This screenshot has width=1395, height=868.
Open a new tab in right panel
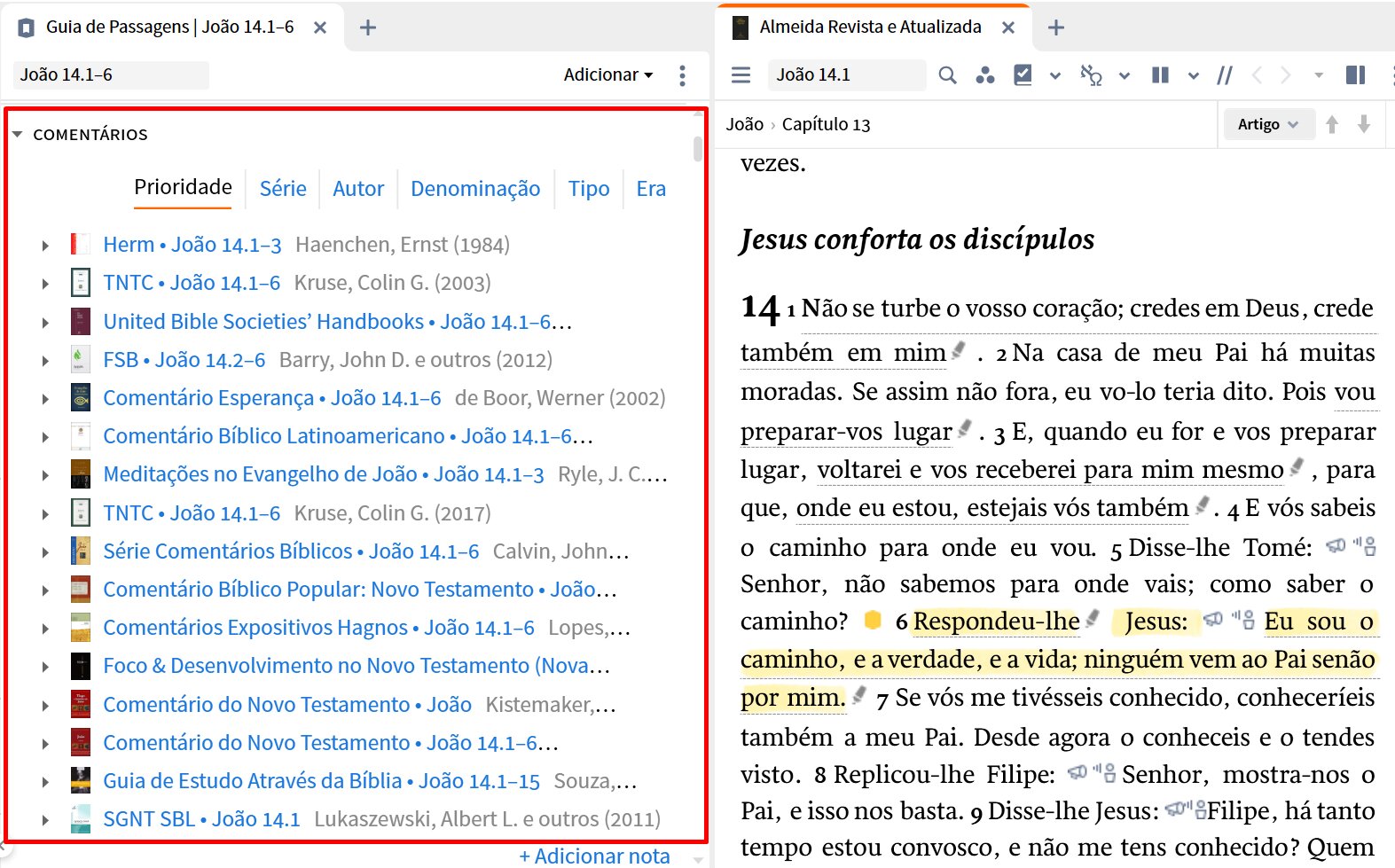click(x=1055, y=27)
